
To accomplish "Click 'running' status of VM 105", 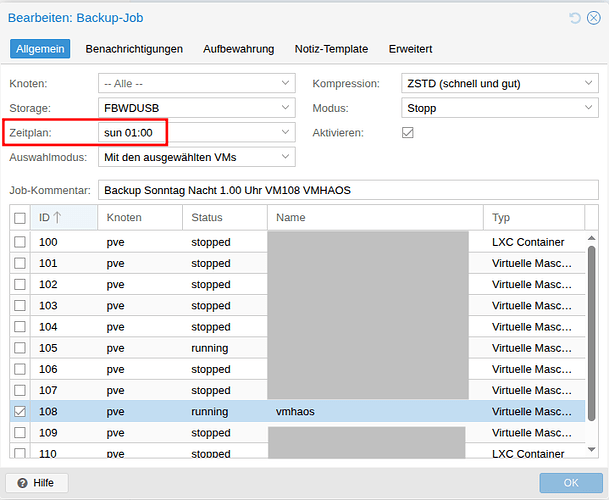I will [x=209, y=348].
